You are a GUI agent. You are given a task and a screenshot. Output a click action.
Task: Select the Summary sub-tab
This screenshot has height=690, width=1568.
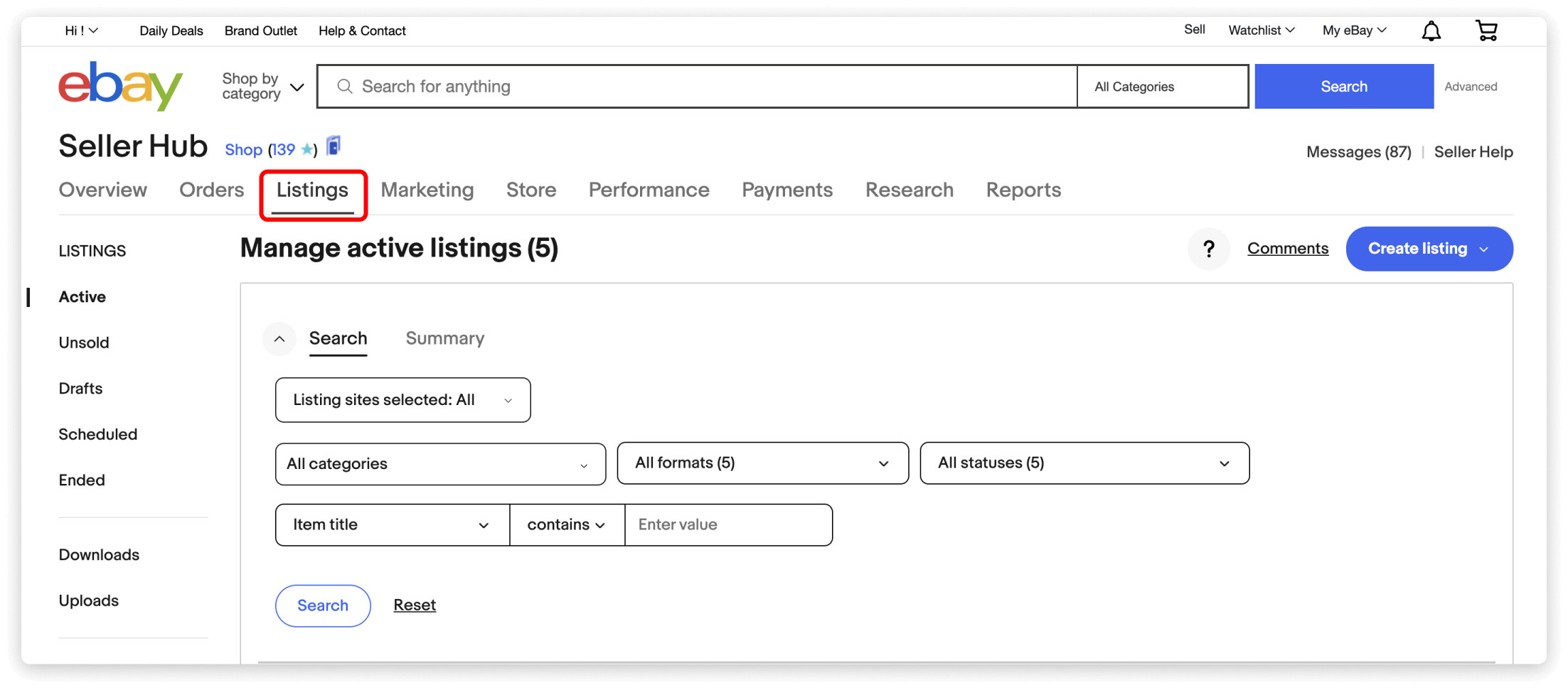445,338
